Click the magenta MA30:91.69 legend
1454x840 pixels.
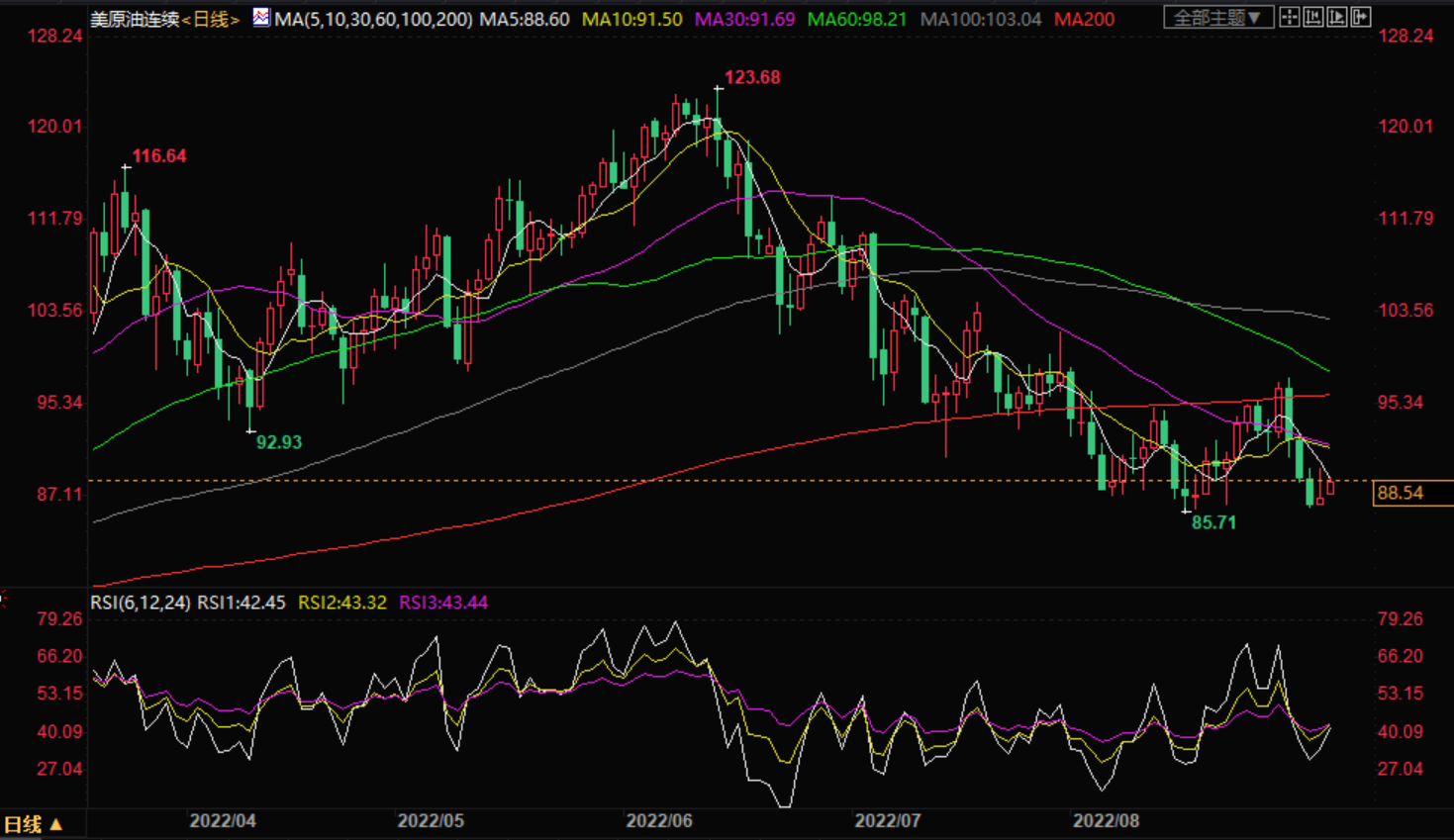[x=744, y=20]
